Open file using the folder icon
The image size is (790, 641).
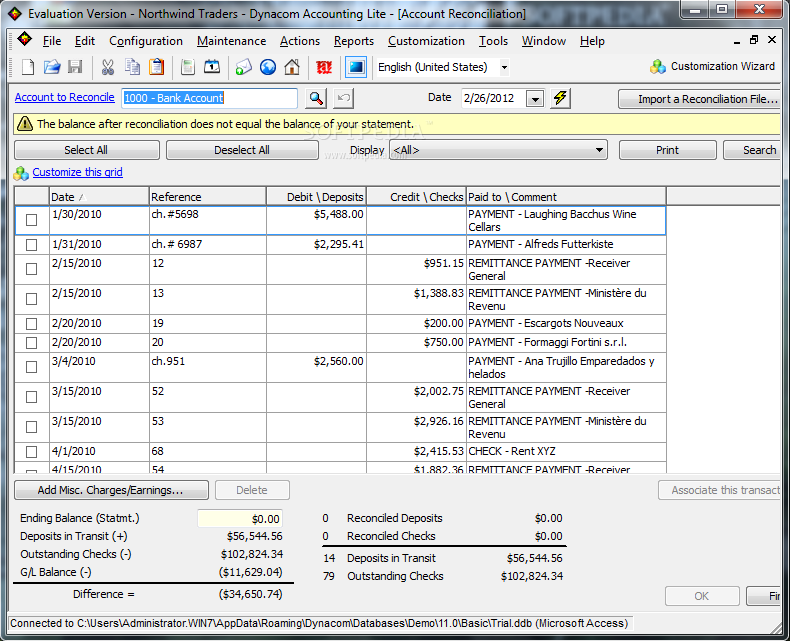coord(52,67)
